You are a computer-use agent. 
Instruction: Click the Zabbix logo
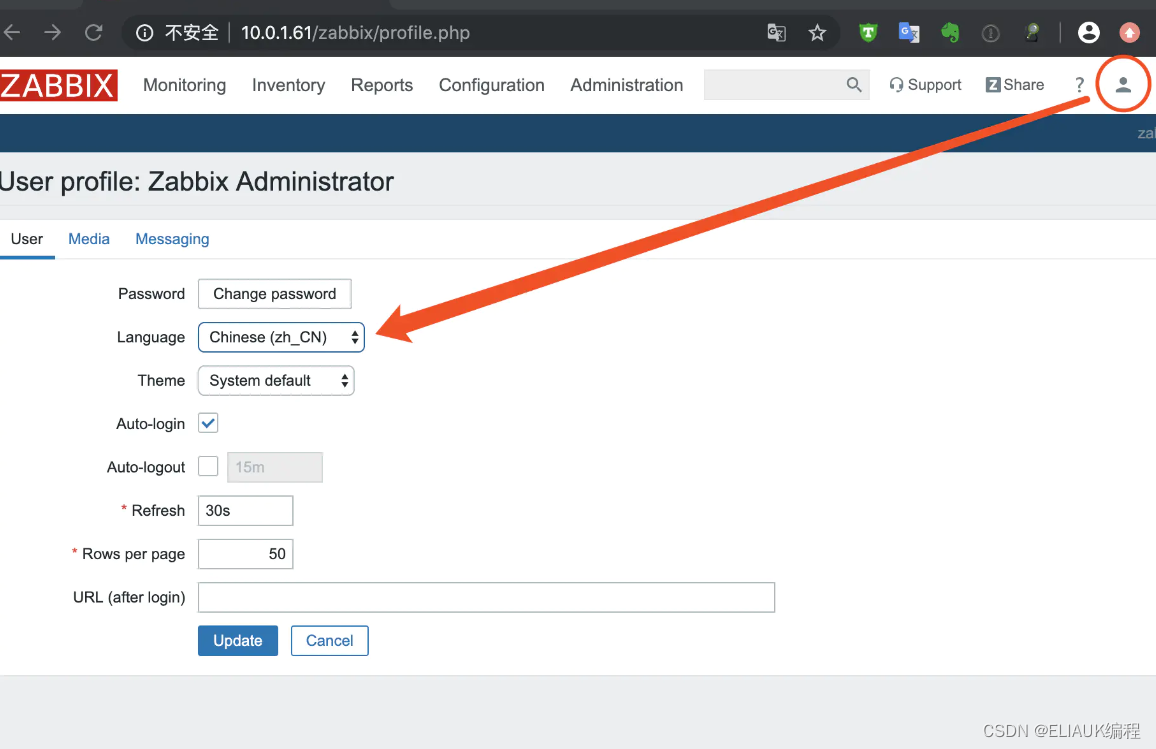(x=58, y=86)
